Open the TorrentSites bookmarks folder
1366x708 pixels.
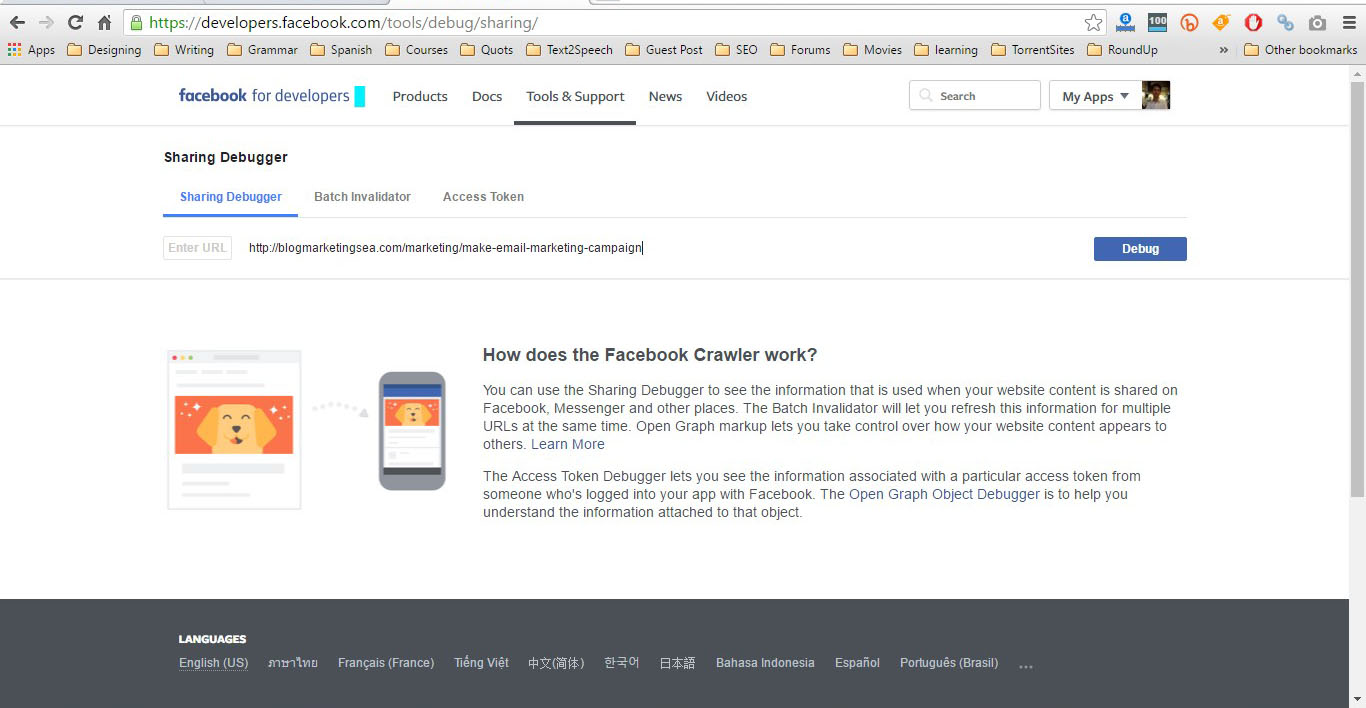pos(1033,49)
